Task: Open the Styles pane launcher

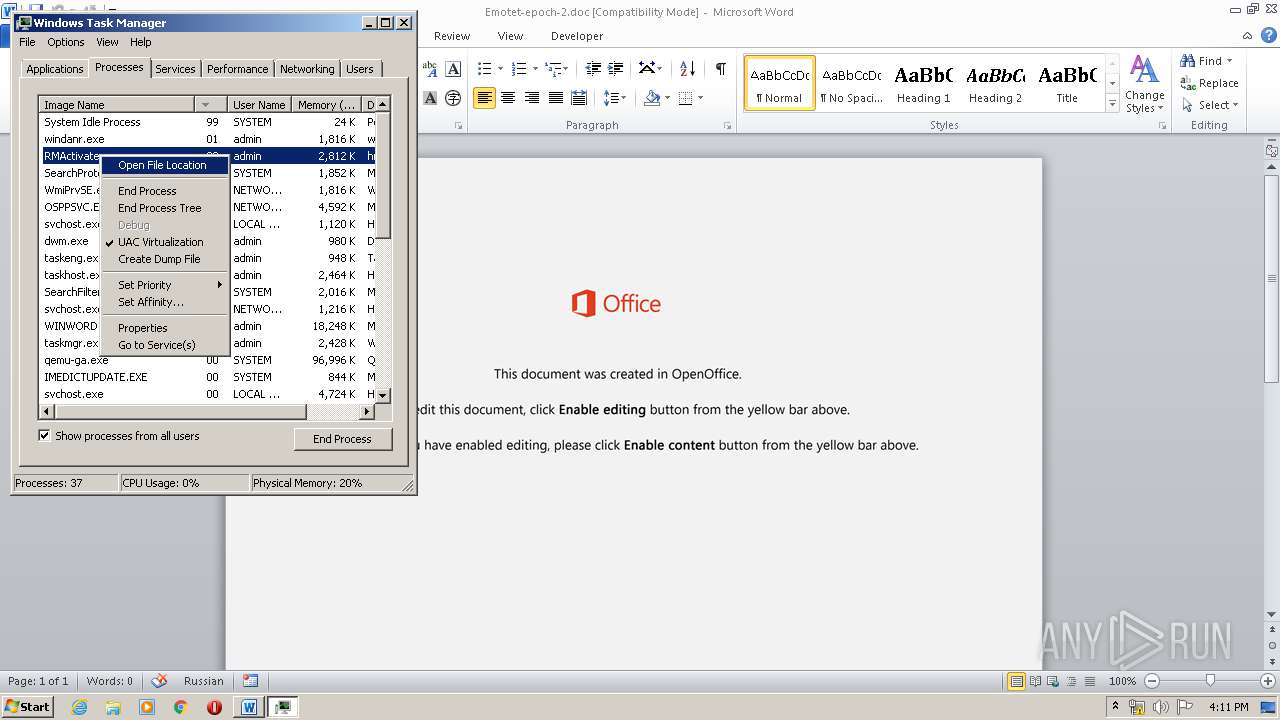Action: [1162, 126]
